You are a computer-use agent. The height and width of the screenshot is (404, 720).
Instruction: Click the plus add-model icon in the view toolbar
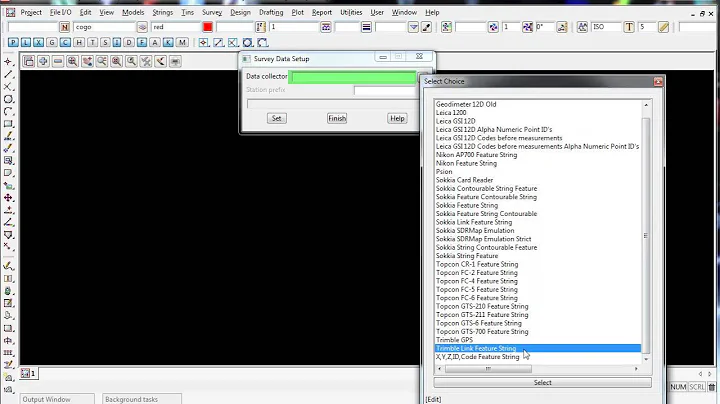tap(43, 61)
